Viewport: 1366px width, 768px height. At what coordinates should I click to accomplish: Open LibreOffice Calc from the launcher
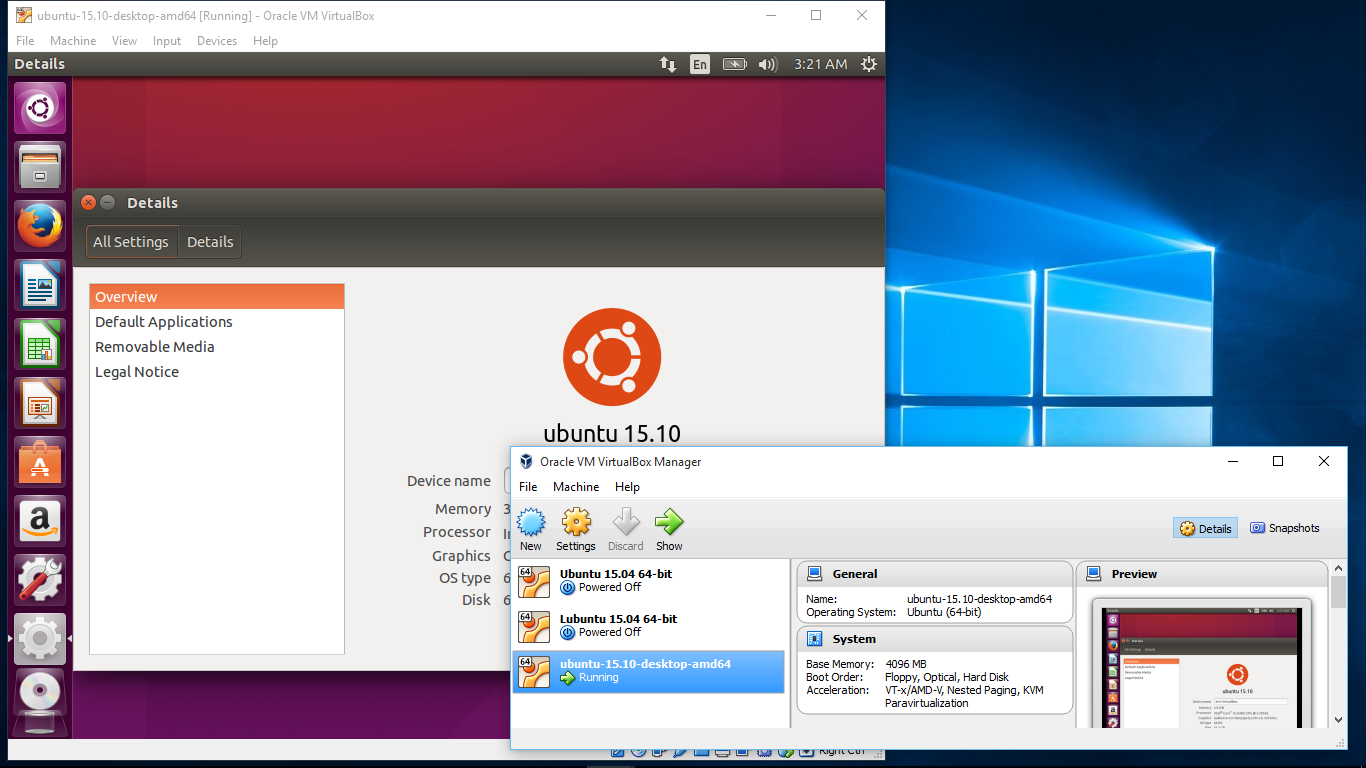pos(40,344)
